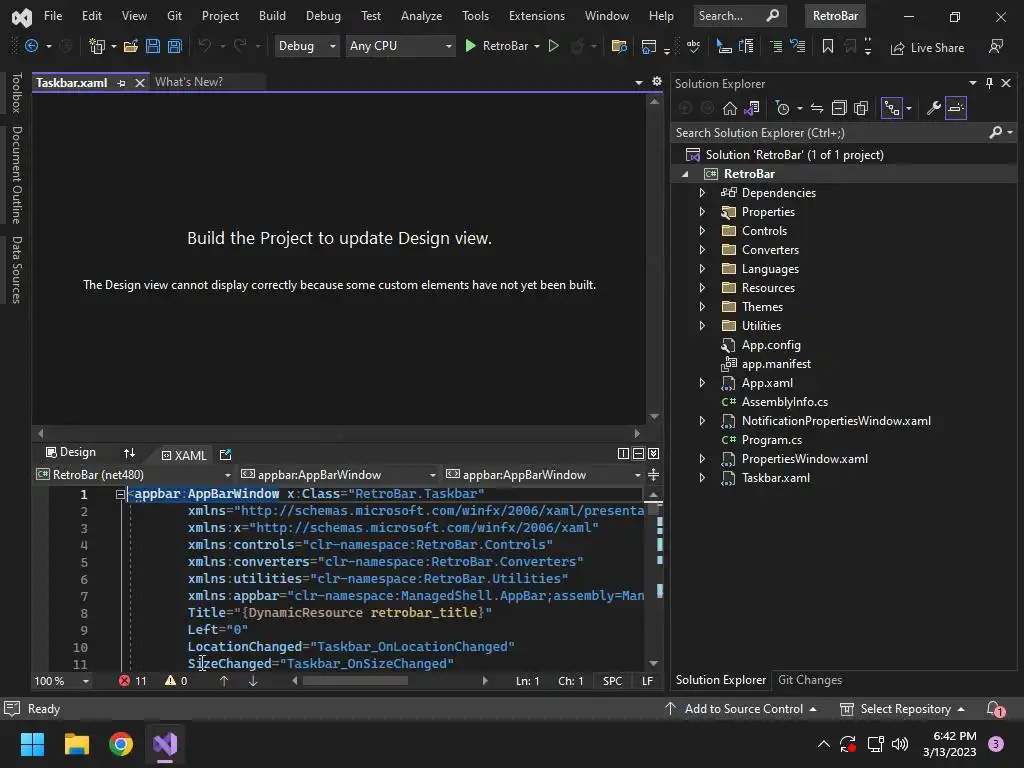The width and height of the screenshot is (1024, 768).
Task: Go to next issue with the down arrow
Action: coord(253,681)
